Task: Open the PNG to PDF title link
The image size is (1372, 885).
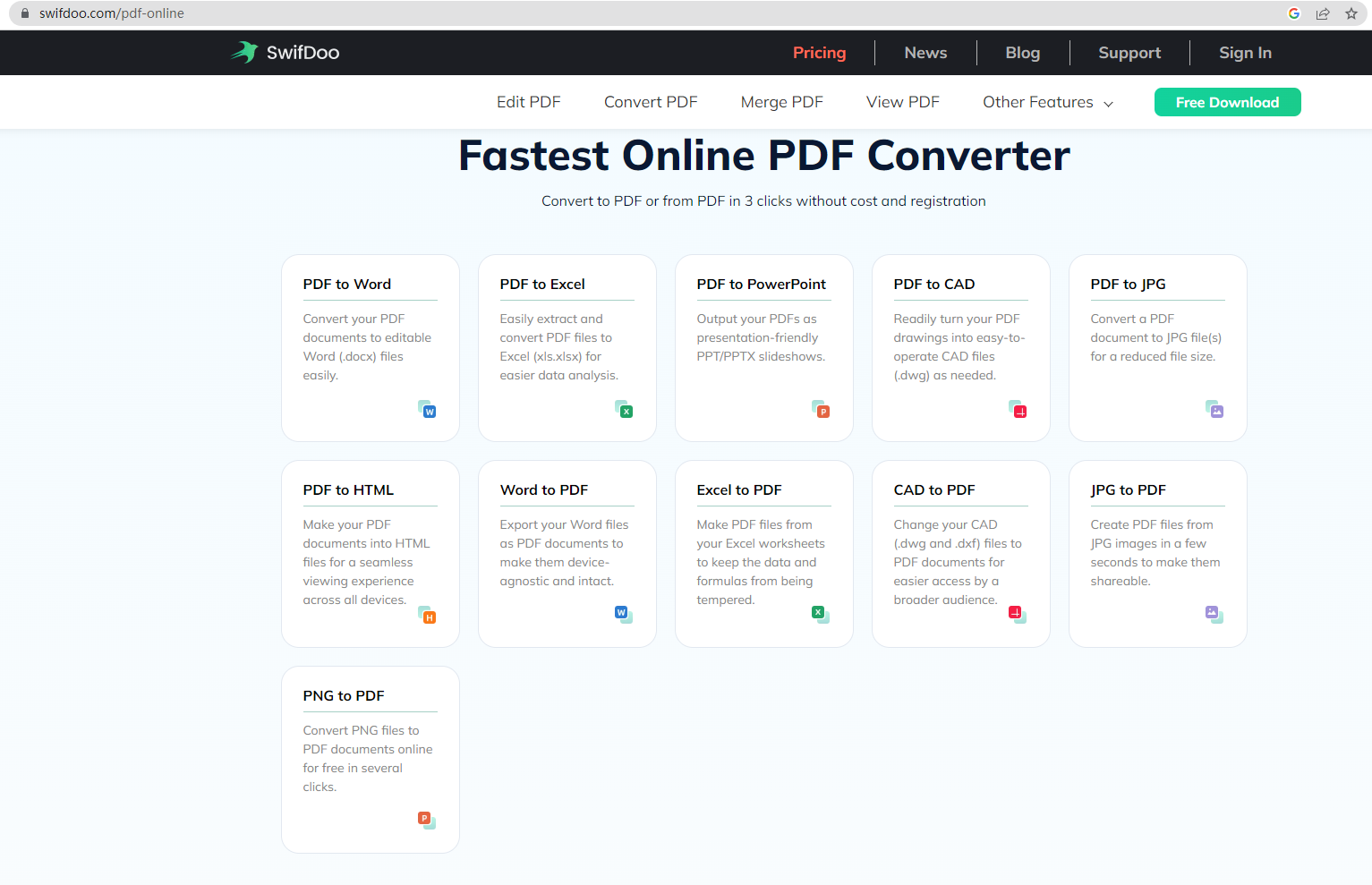Action: coord(344,695)
